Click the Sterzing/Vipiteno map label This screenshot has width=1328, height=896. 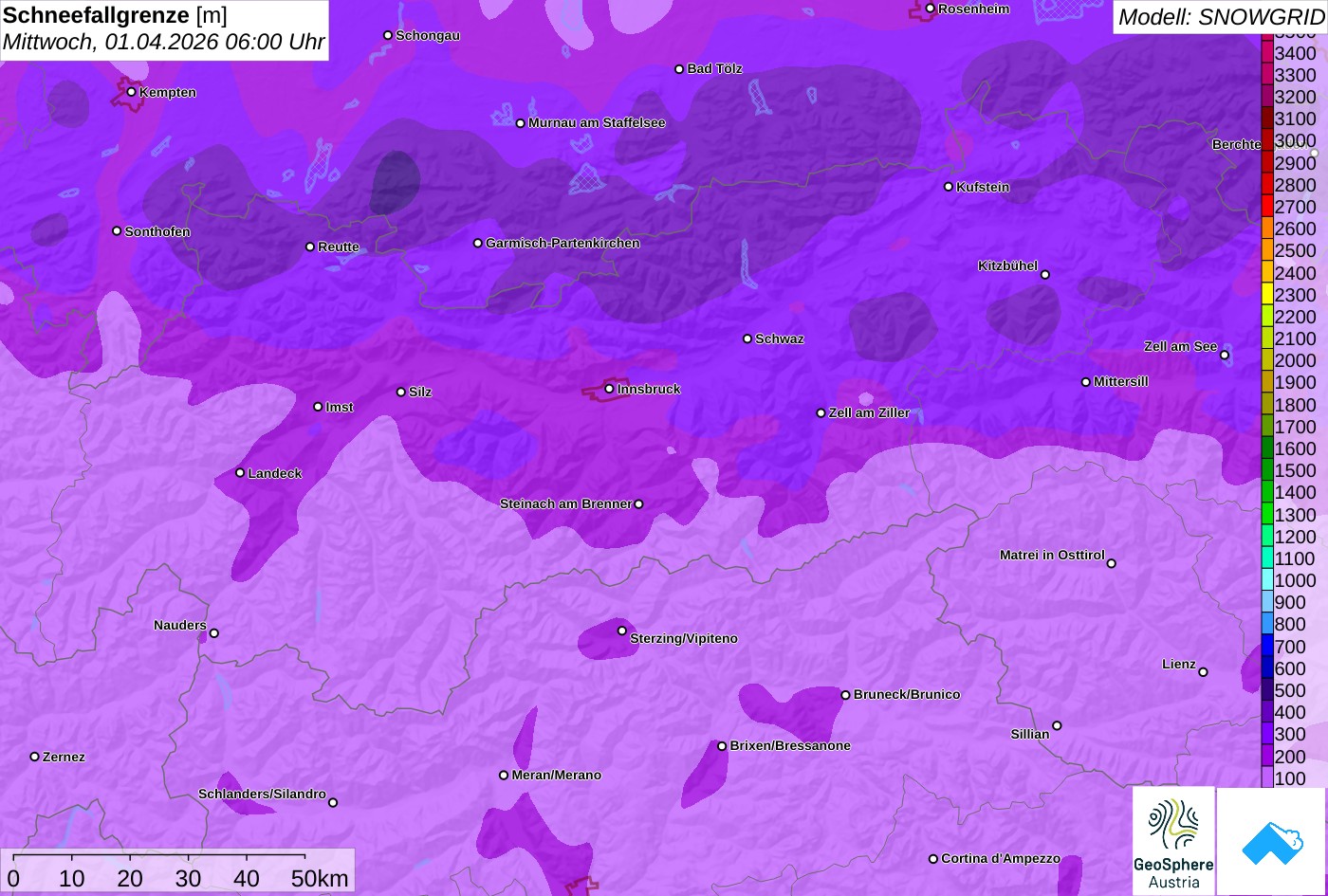tap(684, 638)
